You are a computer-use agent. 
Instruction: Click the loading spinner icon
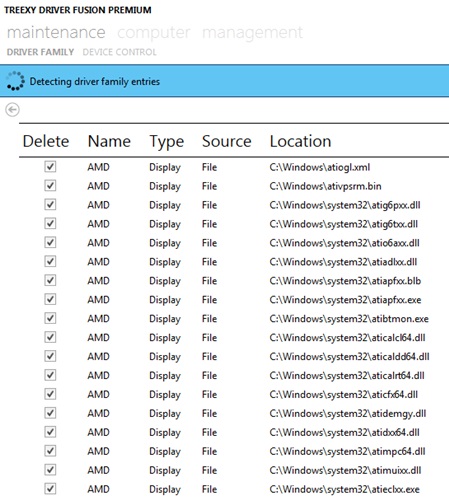(15, 81)
